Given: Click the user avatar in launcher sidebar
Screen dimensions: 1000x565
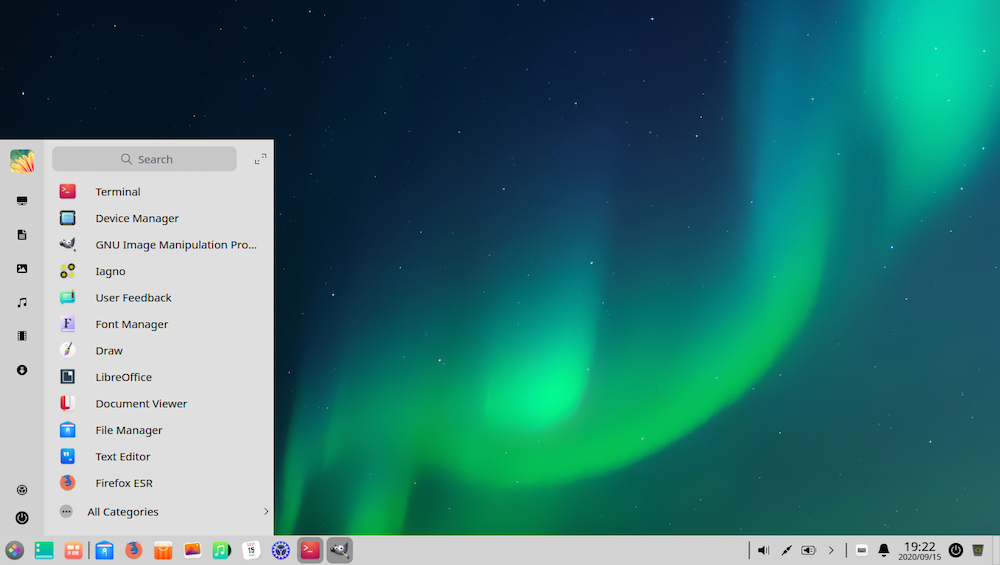Looking at the screenshot, I should pos(22,161).
